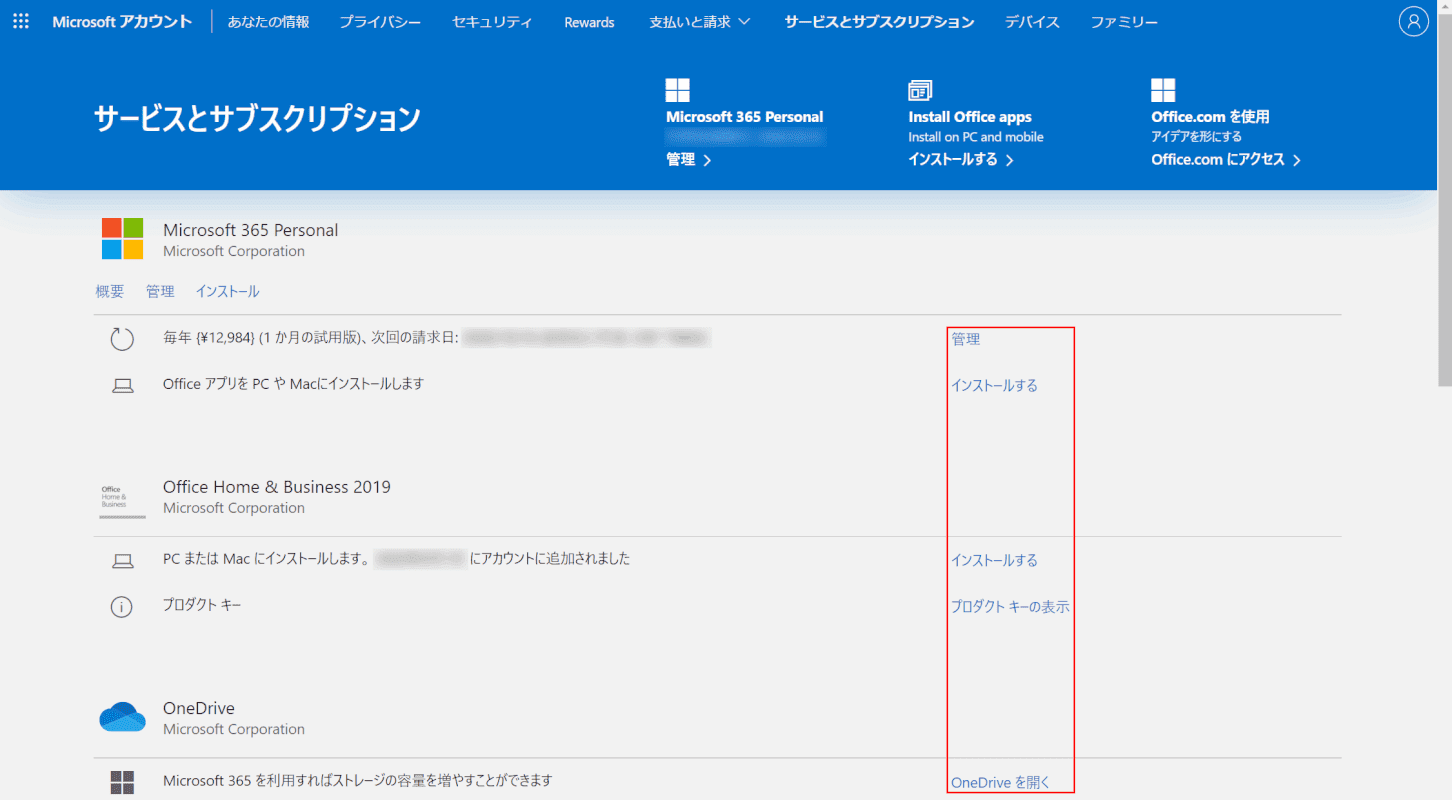Screen dimensions: 1452x800
Task: Click the billing renewal circular arrow icon
Action: [122, 339]
